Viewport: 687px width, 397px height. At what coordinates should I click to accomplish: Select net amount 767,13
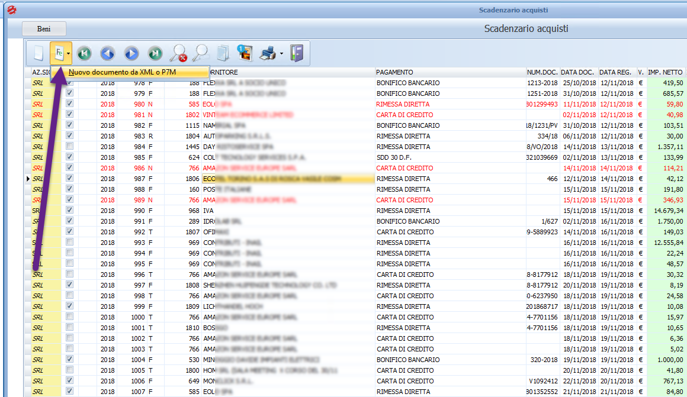[673, 381]
